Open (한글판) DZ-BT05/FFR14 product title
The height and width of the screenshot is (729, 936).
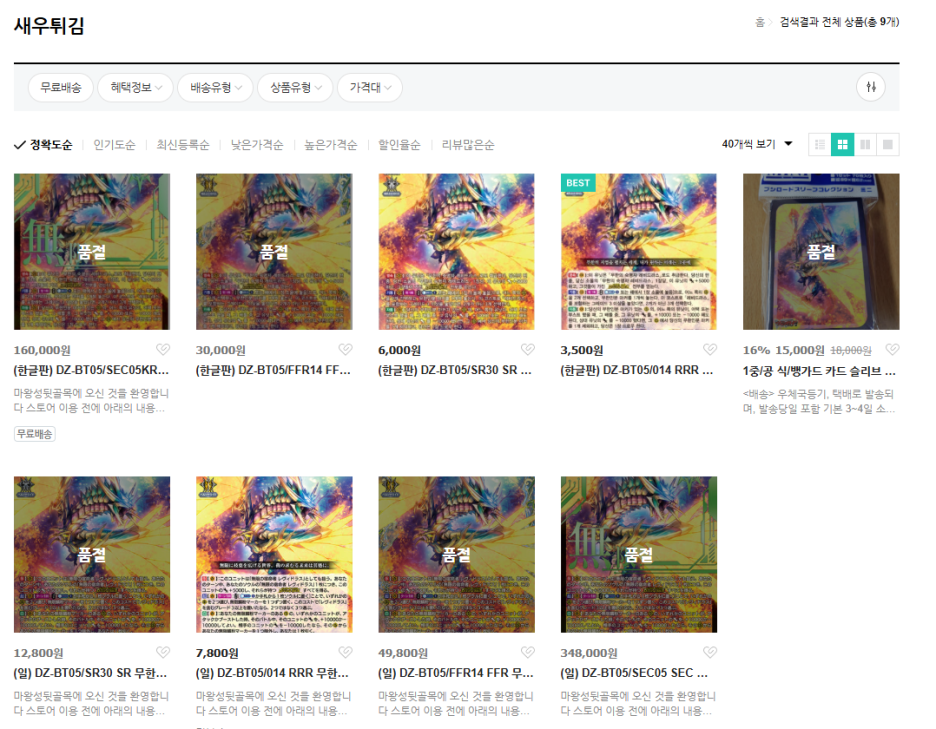tap(273, 370)
